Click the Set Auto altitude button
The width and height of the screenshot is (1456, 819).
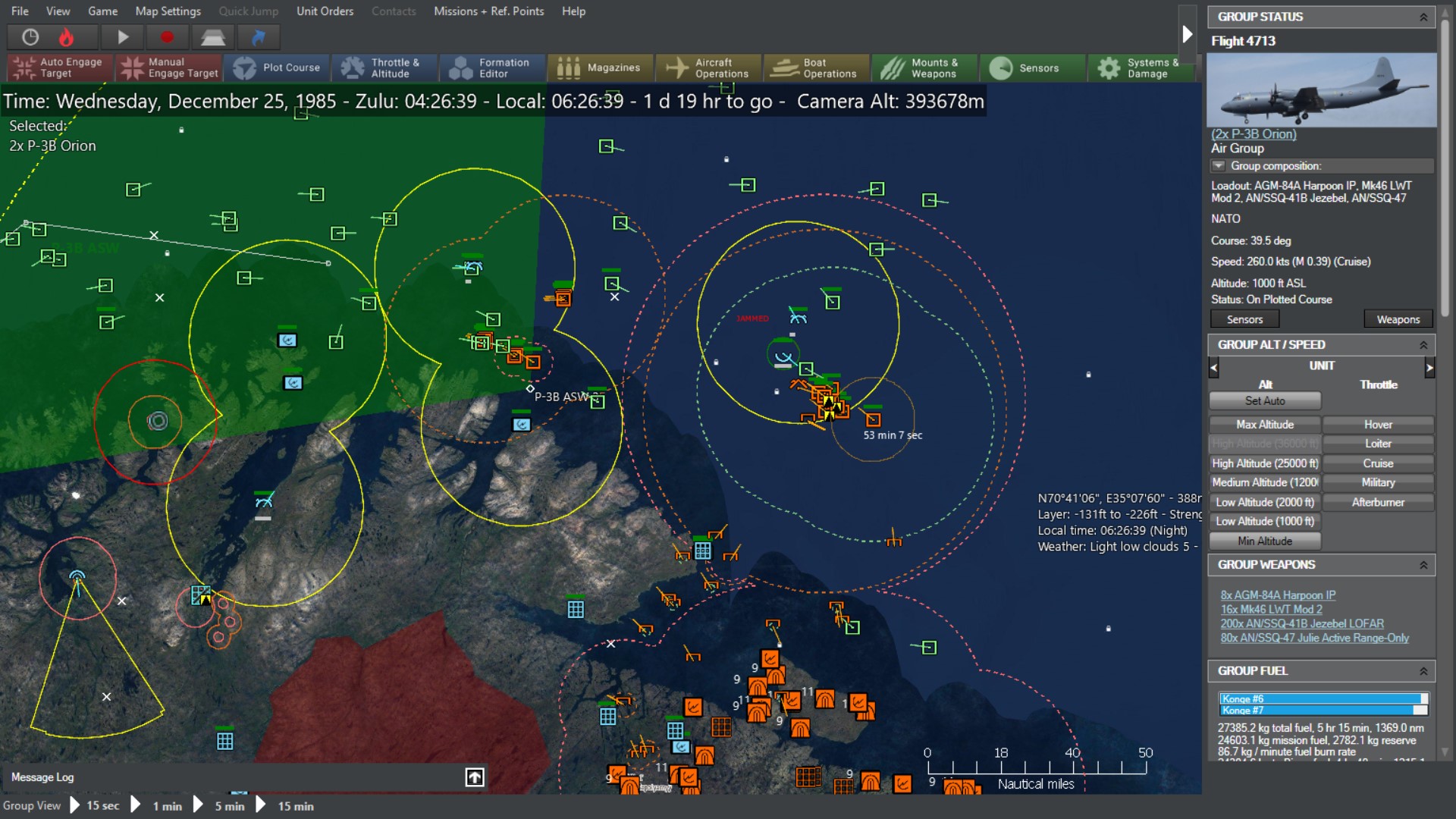click(x=1265, y=401)
